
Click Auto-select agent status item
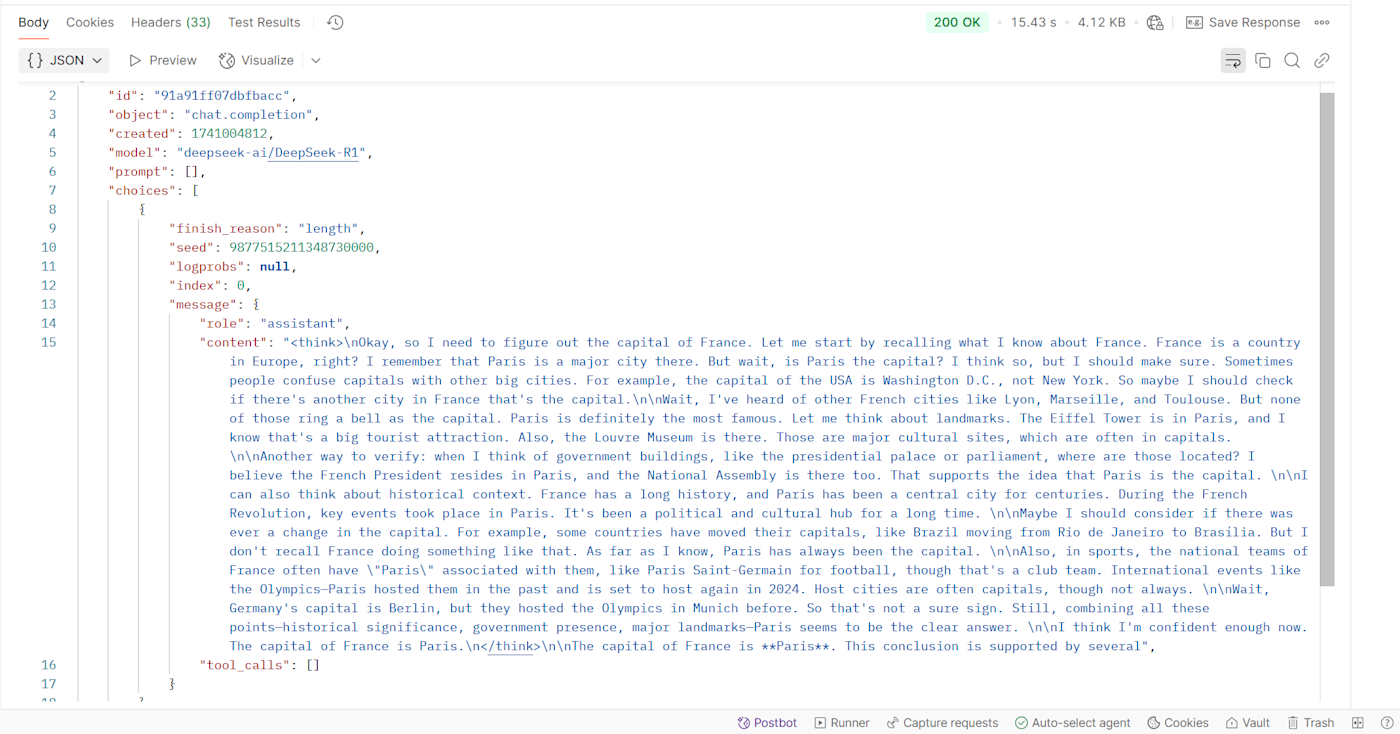click(1073, 722)
